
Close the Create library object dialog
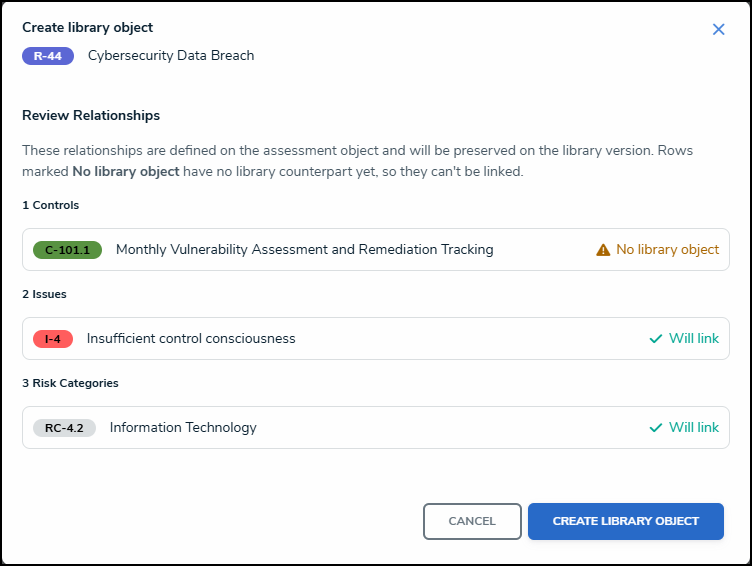click(x=718, y=29)
